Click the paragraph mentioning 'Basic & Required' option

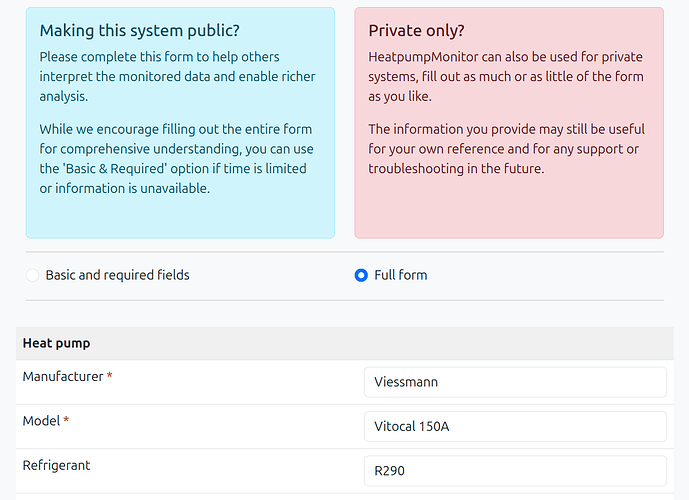pyautogui.click(x=178, y=158)
